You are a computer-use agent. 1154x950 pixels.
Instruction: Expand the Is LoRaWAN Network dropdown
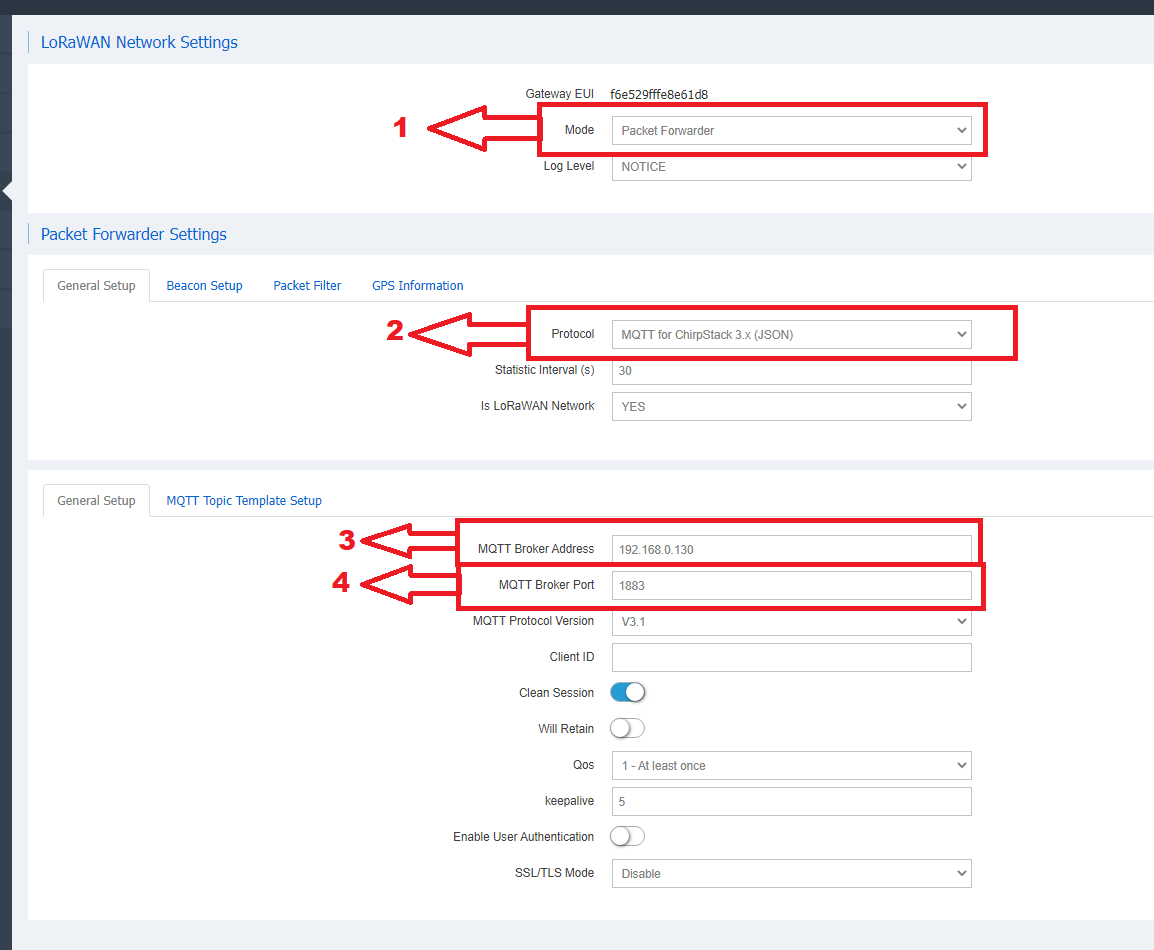(x=791, y=407)
